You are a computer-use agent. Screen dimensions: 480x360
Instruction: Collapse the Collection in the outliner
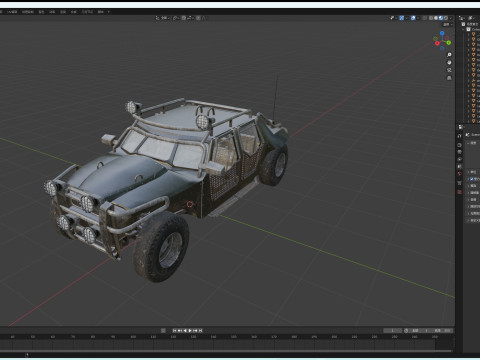463,29
